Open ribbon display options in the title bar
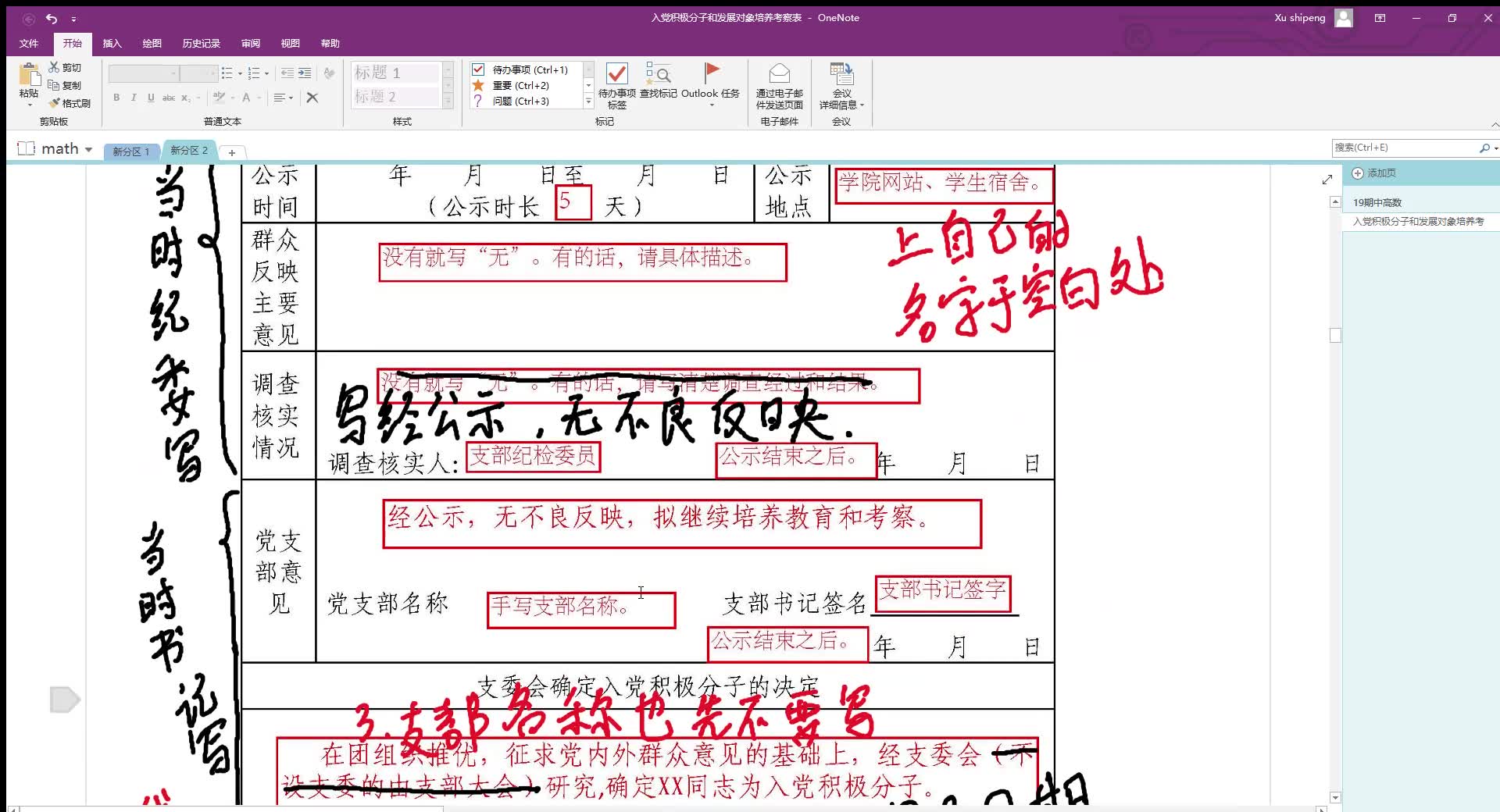The width and height of the screenshot is (1500, 812). tap(1380, 18)
